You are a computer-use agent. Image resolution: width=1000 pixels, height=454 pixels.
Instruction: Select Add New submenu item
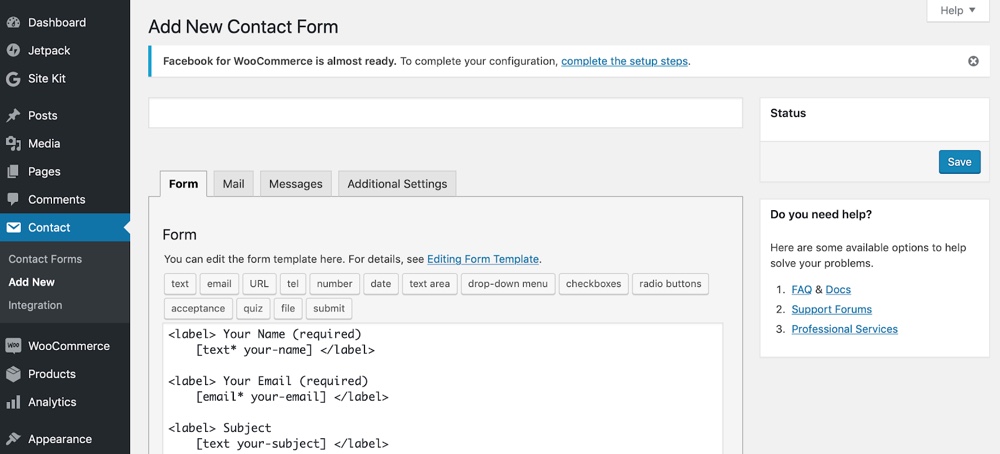31,282
